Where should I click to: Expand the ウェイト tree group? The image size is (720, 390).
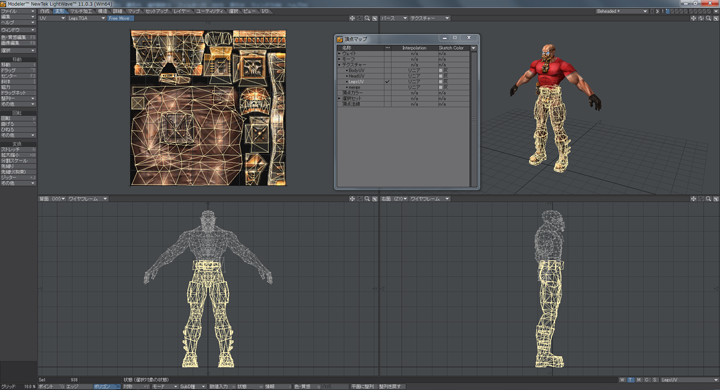tap(340, 54)
